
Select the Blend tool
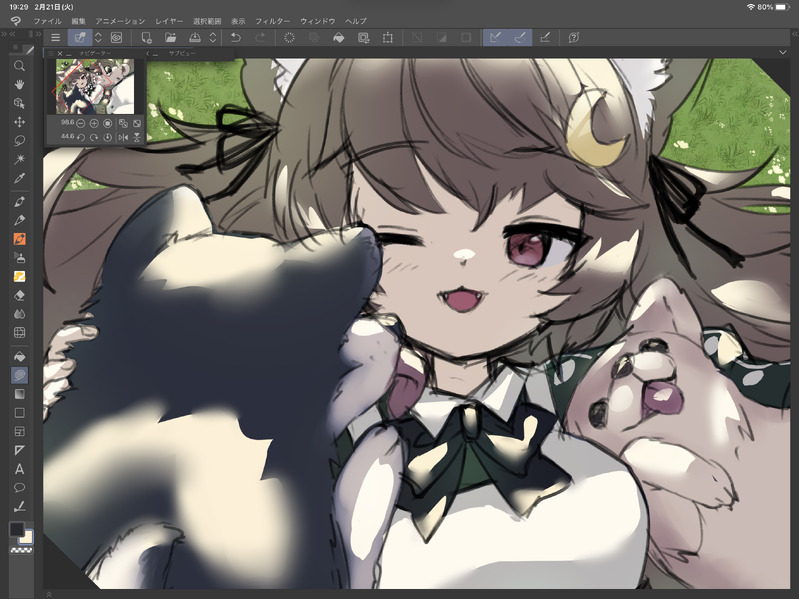[19, 314]
